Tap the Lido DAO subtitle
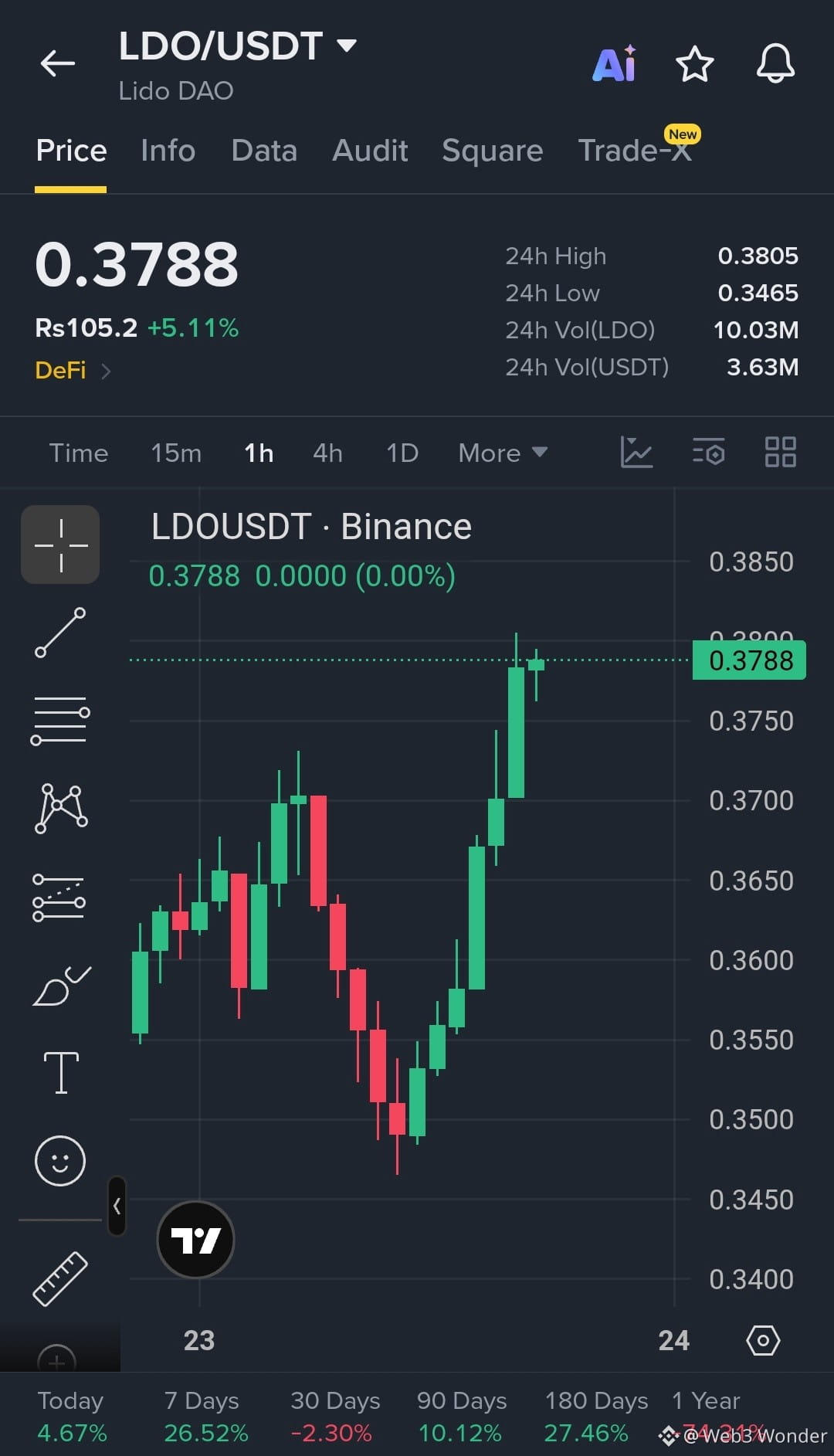This screenshot has width=834, height=1456. [x=176, y=91]
